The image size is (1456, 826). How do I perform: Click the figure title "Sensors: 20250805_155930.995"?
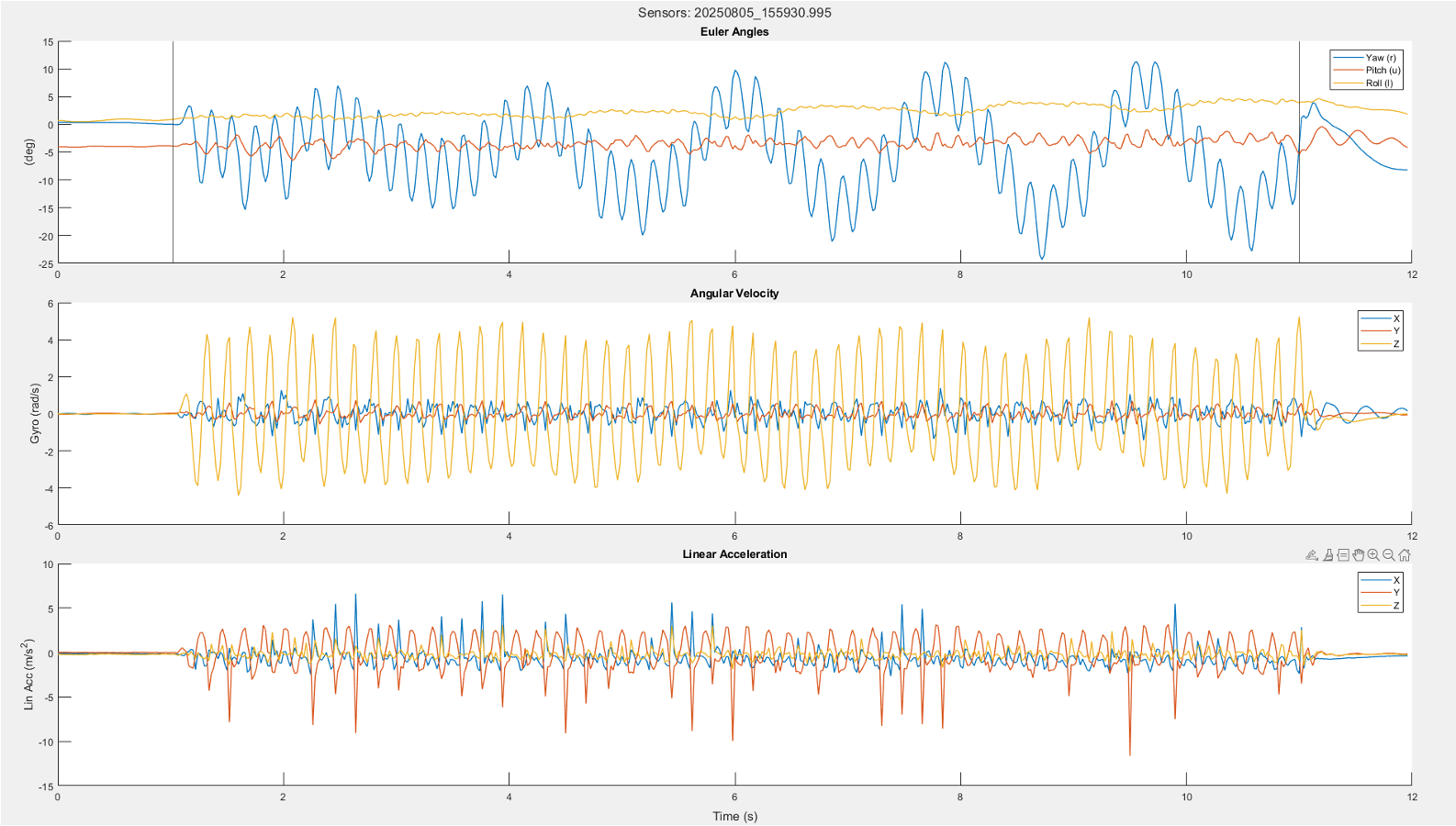(x=734, y=13)
